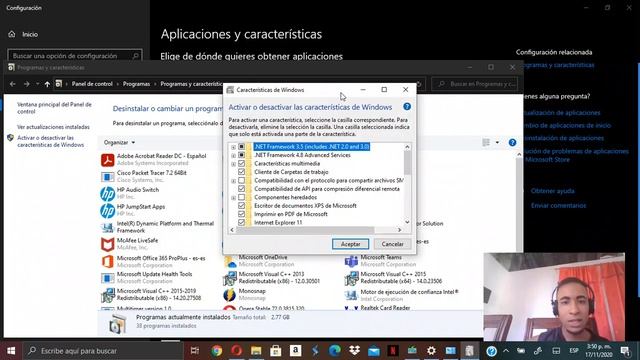The width and height of the screenshot is (640, 360).
Task: Open Microsoft Edge from taskbar
Action: pos(335,351)
